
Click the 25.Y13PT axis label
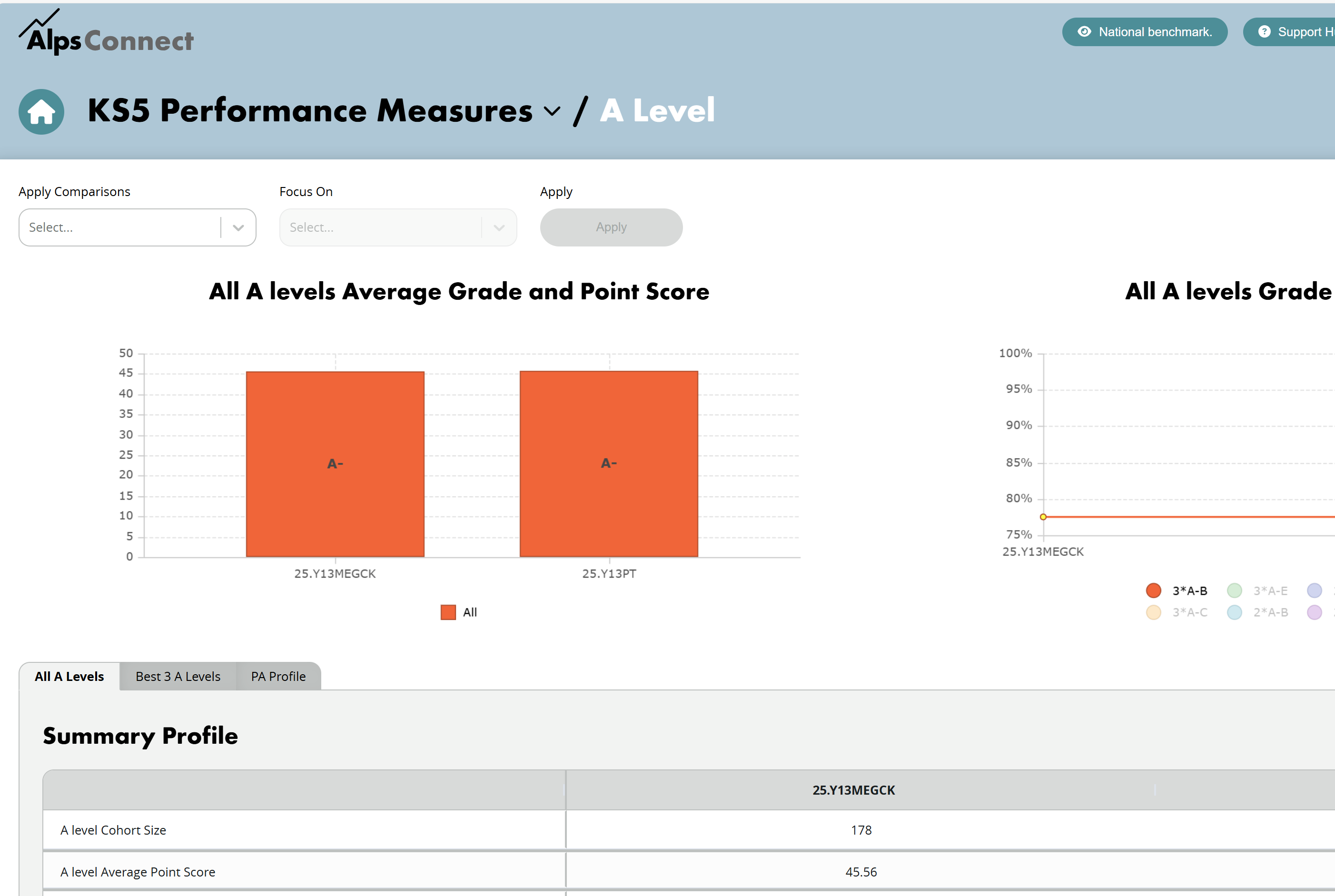[609, 574]
